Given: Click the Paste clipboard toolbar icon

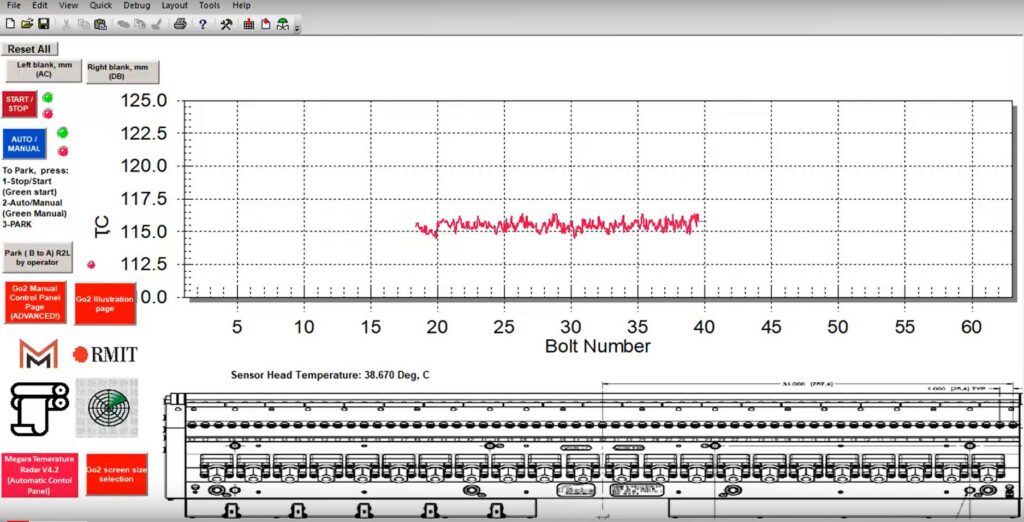Looking at the screenshot, I should coord(100,24).
